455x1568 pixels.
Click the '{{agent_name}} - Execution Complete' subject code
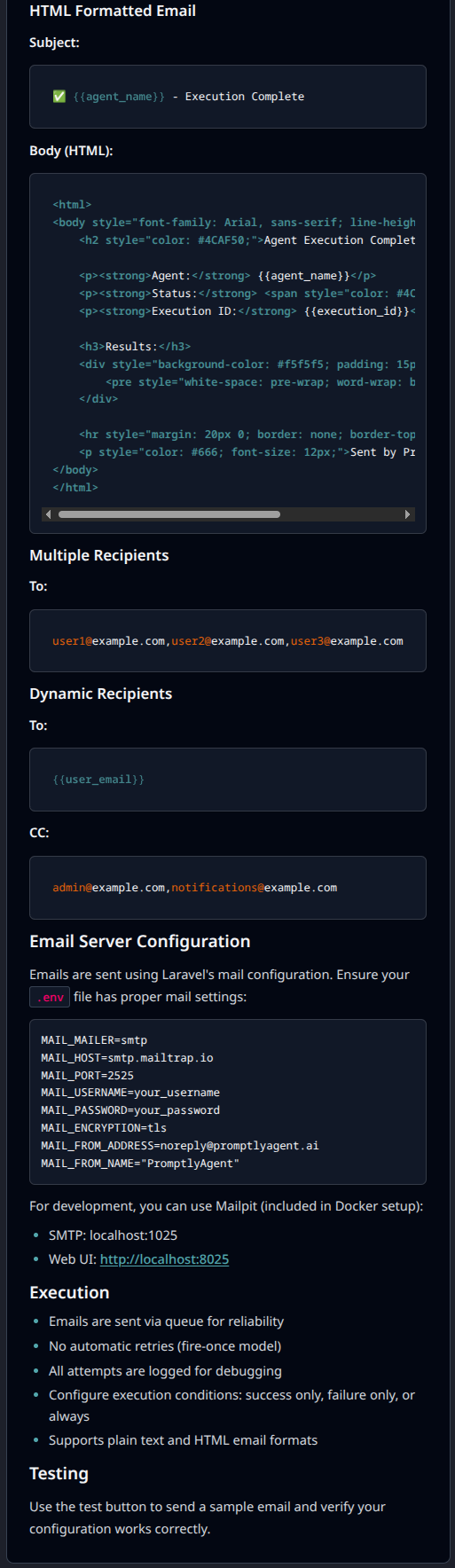tap(189, 97)
